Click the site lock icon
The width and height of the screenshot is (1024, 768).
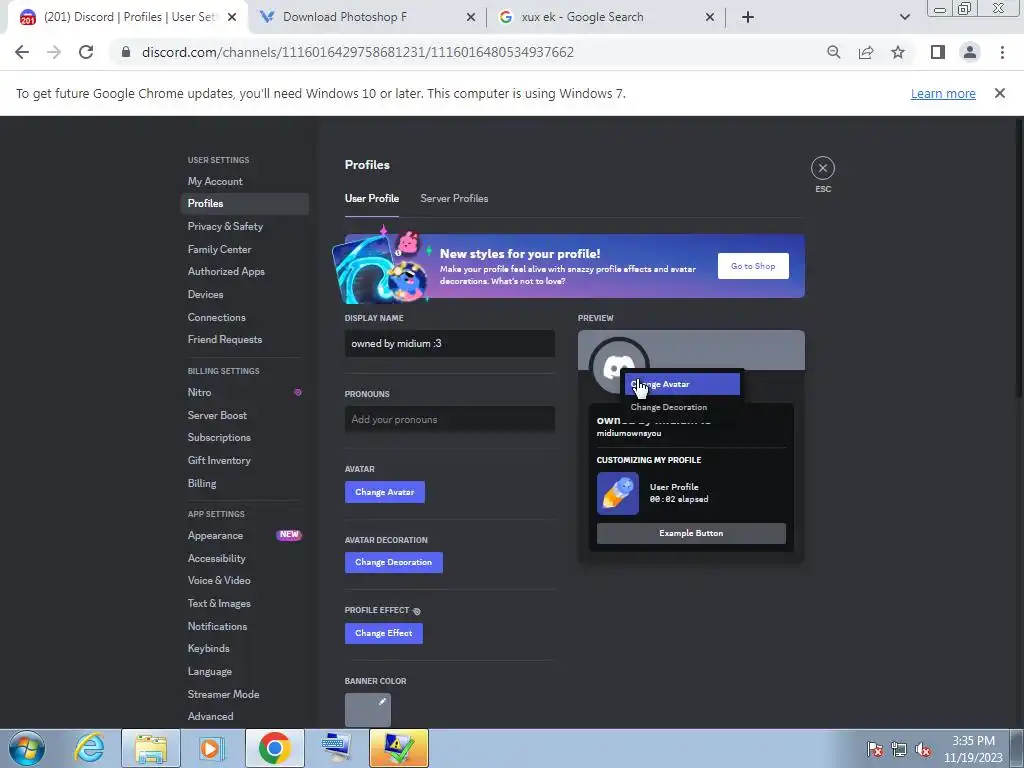coord(126,52)
